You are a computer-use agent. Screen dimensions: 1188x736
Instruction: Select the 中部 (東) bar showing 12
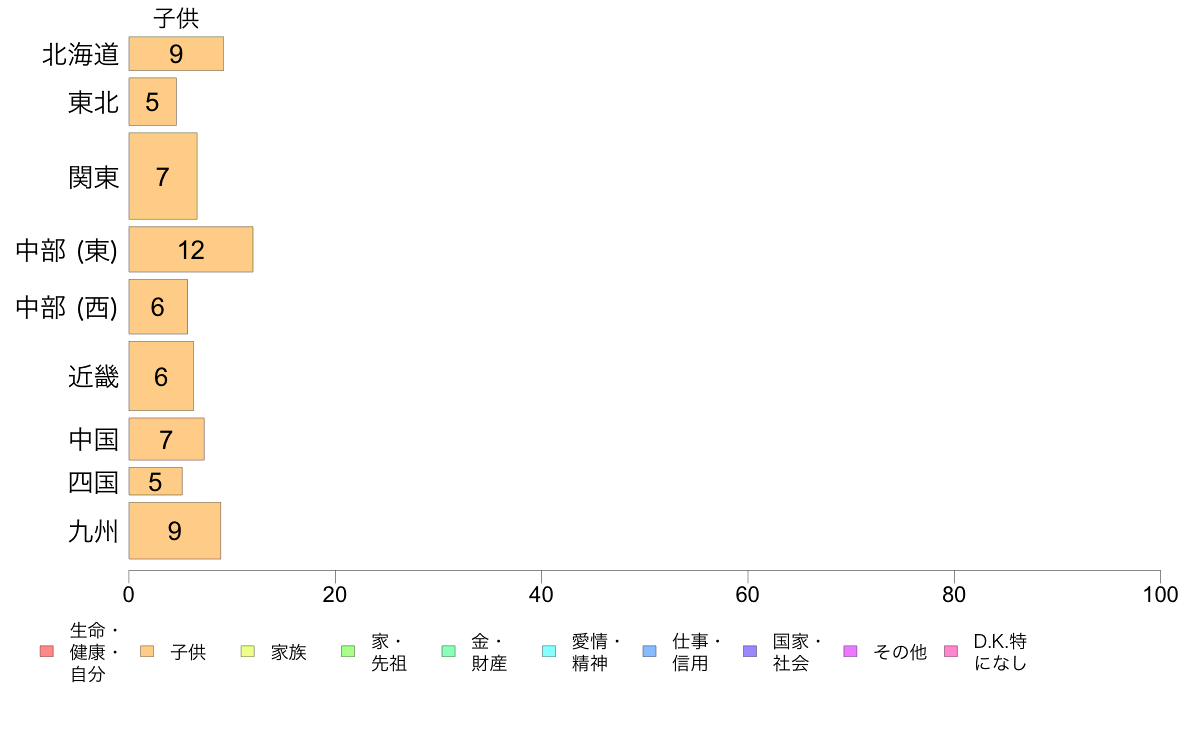(x=191, y=249)
